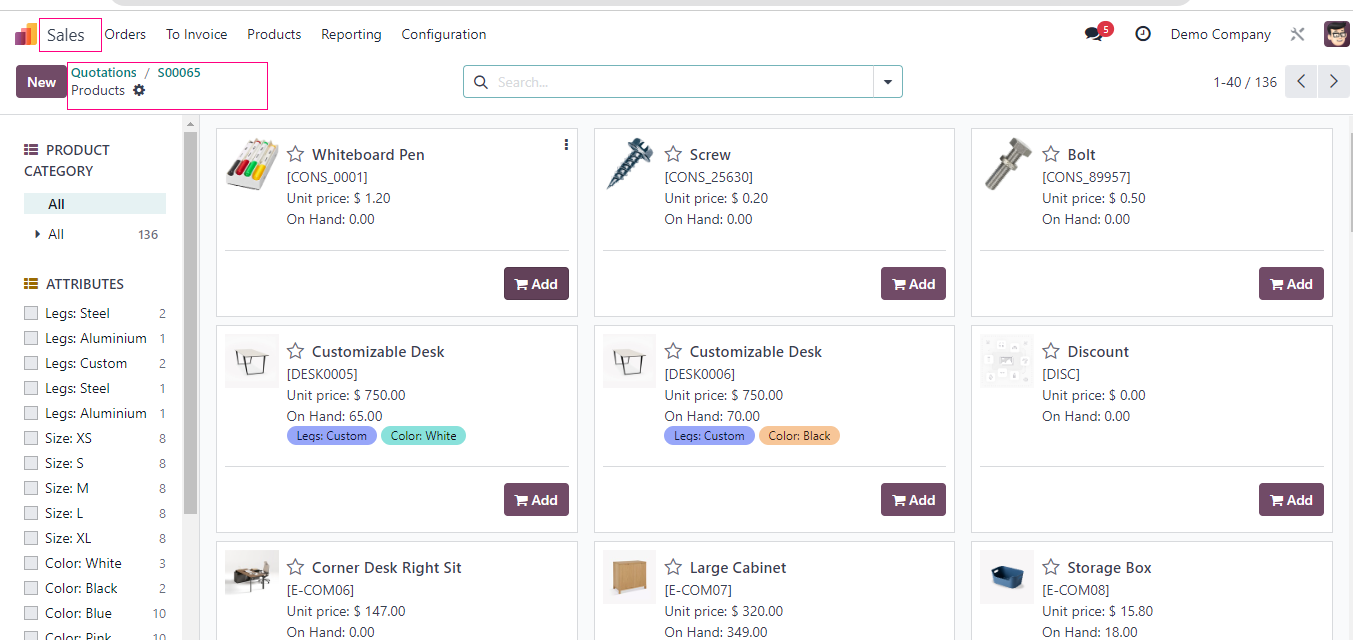
Task: Add the Bolt product to the order
Action: point(1291,284)
